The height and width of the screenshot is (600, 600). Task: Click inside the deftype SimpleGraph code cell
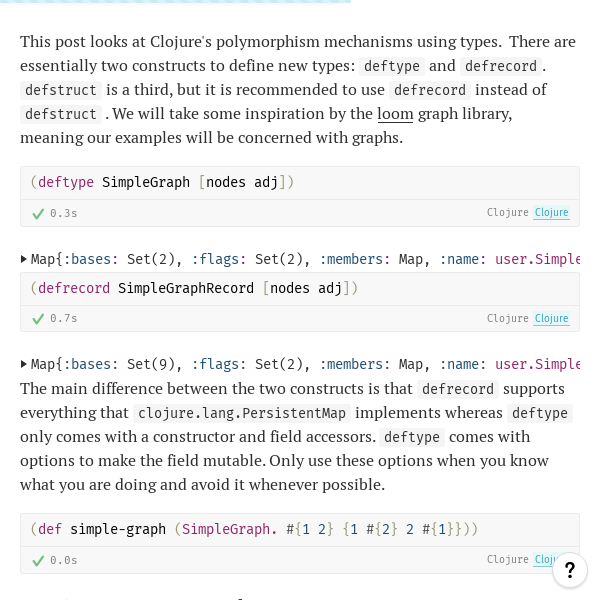pyautogui.click(x=300, y=183)
